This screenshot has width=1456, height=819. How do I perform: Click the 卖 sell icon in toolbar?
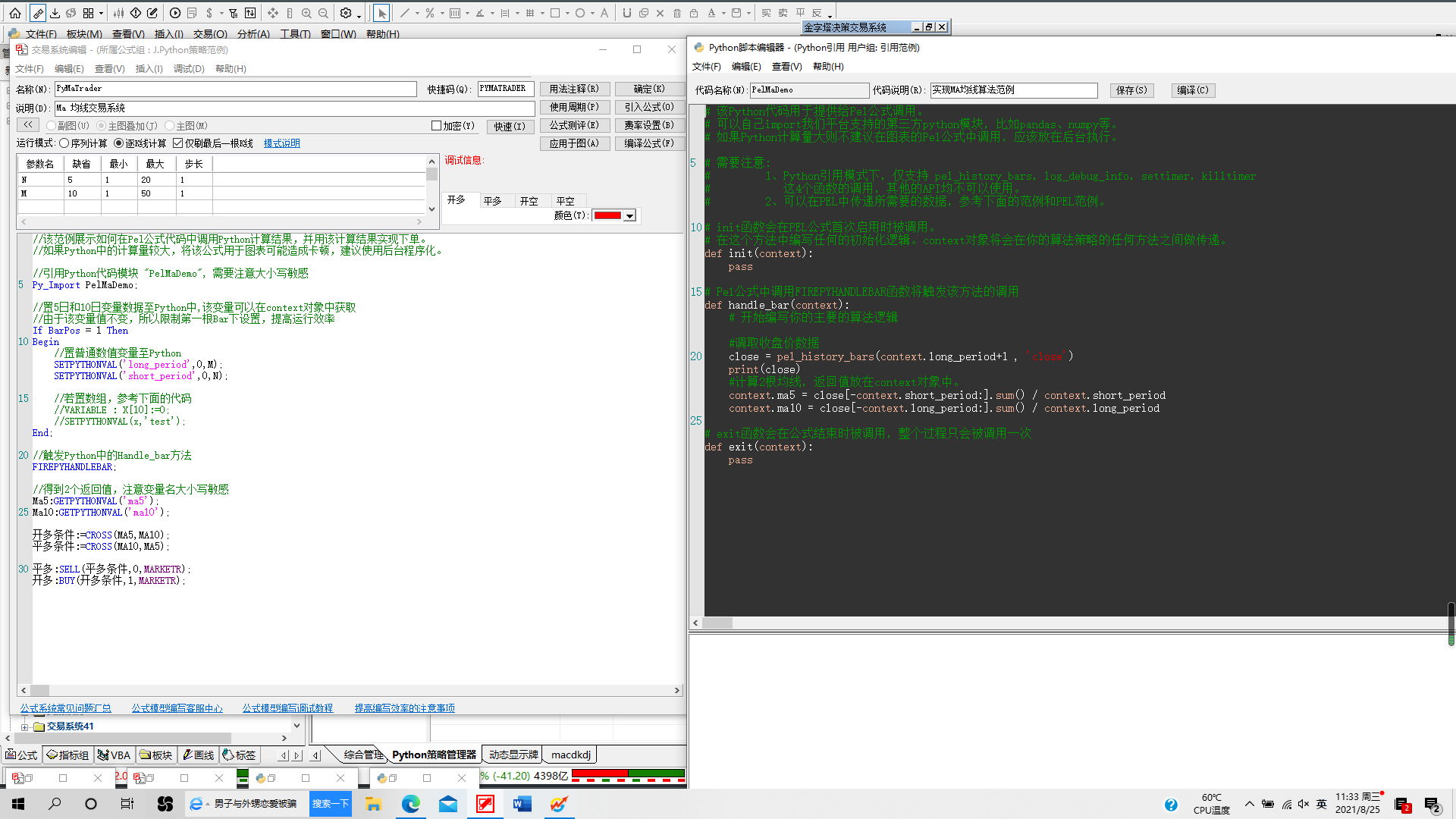783,13
